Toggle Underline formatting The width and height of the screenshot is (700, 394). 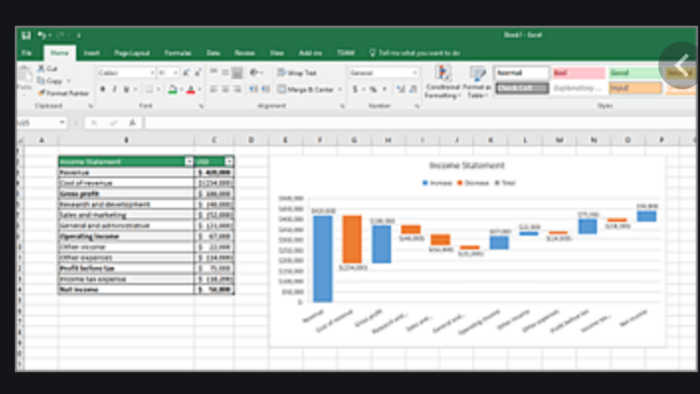click(x=126, y=90)
